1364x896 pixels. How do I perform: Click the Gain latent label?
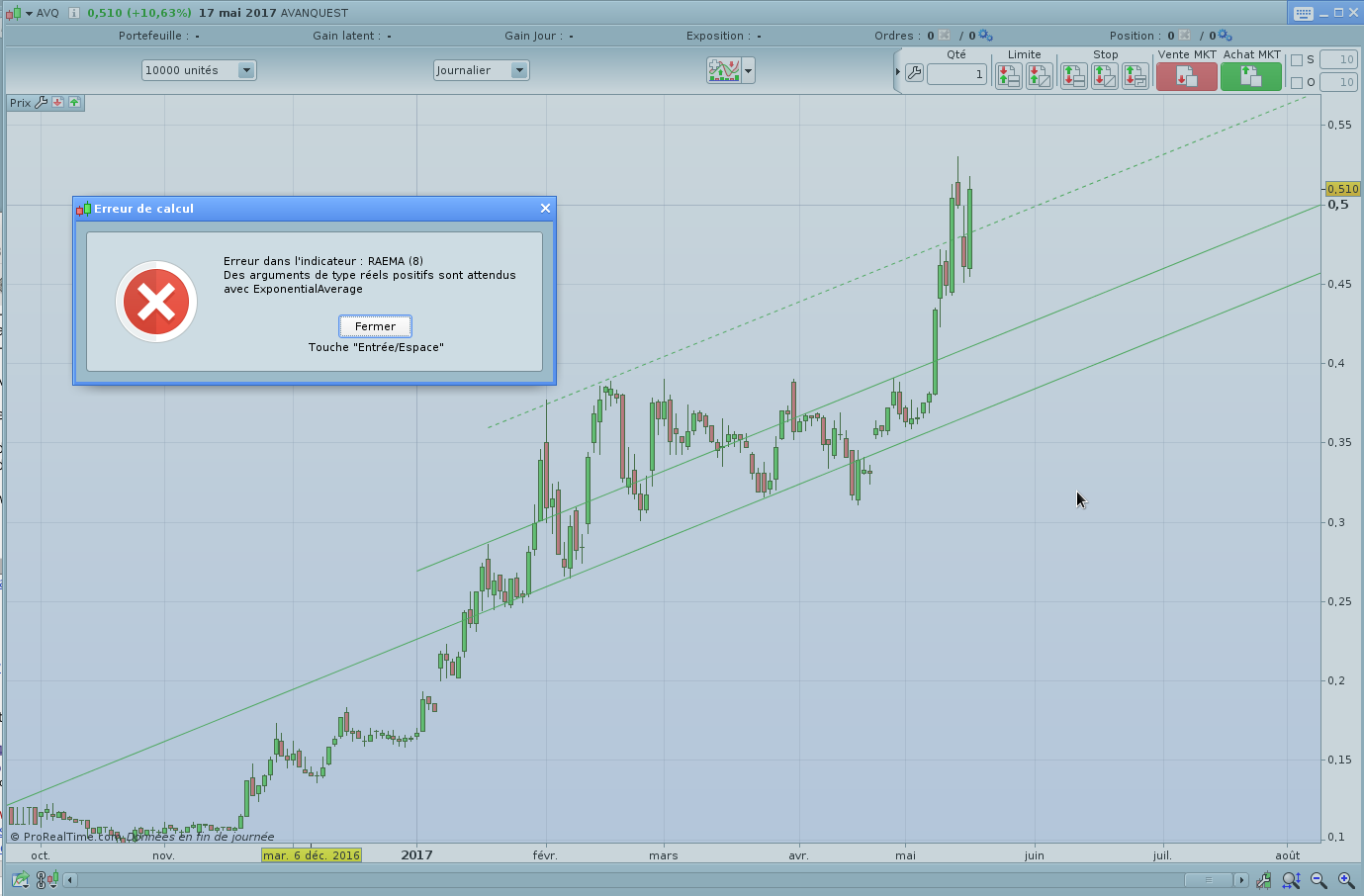[347, 36]
